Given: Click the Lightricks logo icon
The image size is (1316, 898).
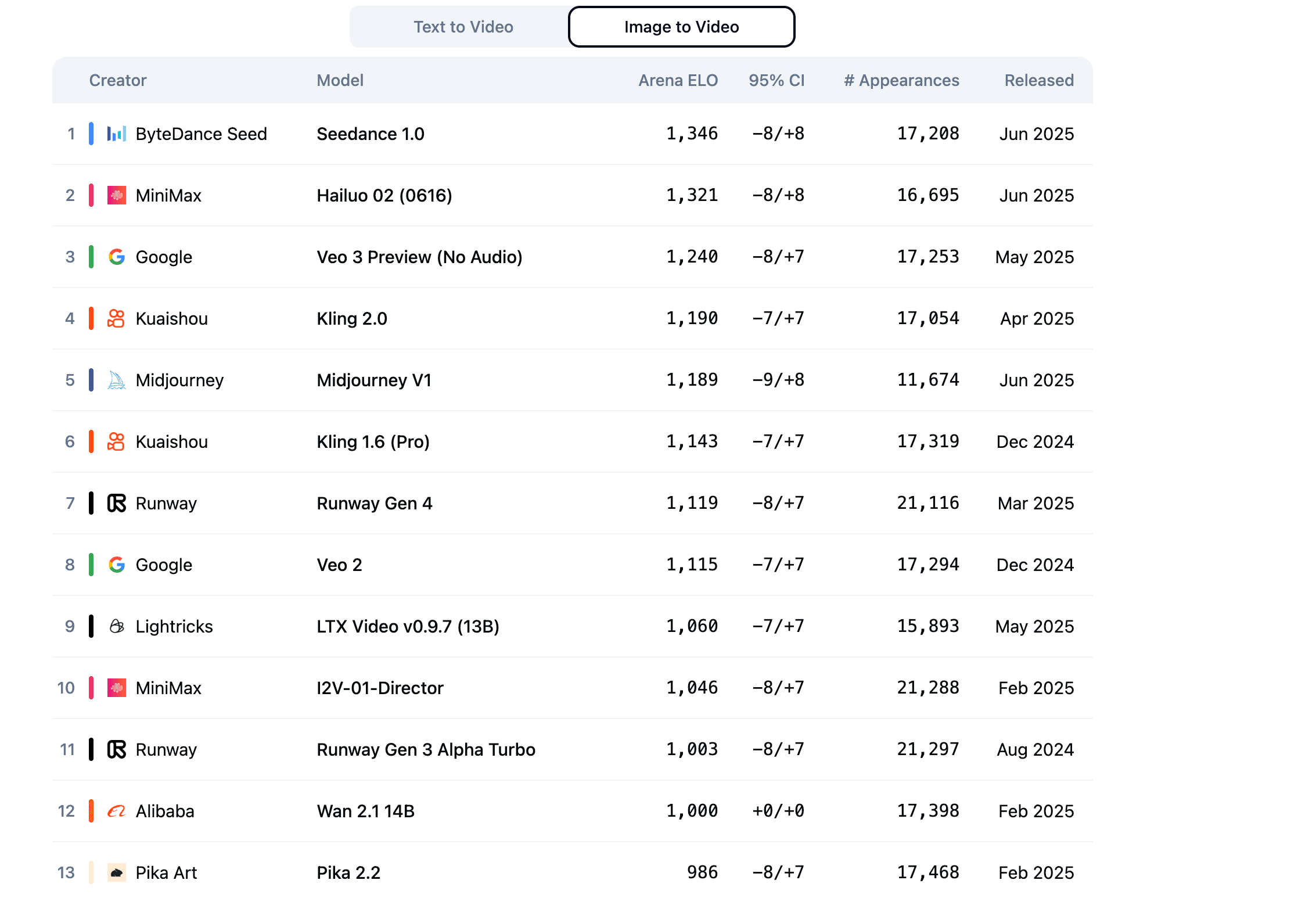Looking at the screenshot, I should pos(116,627).
